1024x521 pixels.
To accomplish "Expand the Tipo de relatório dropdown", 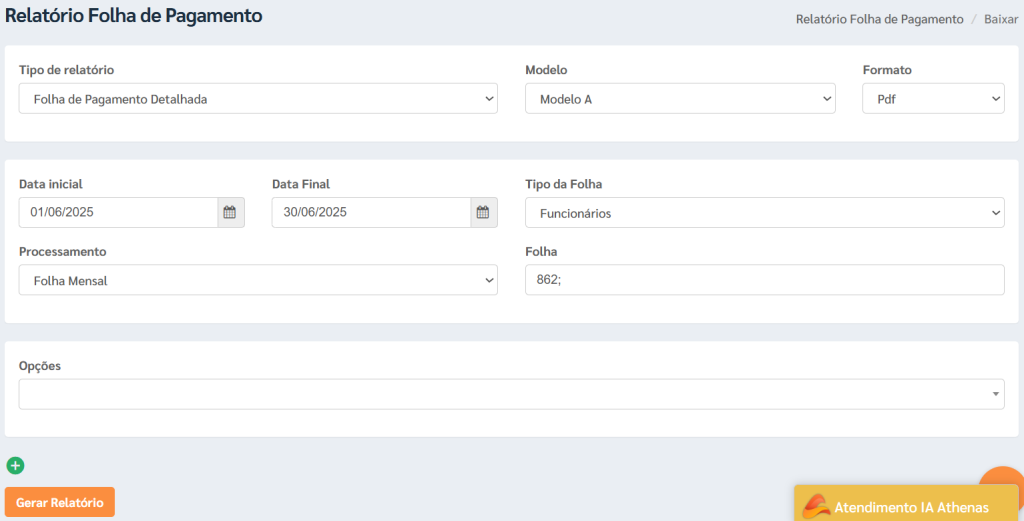I will coord(258,99).
